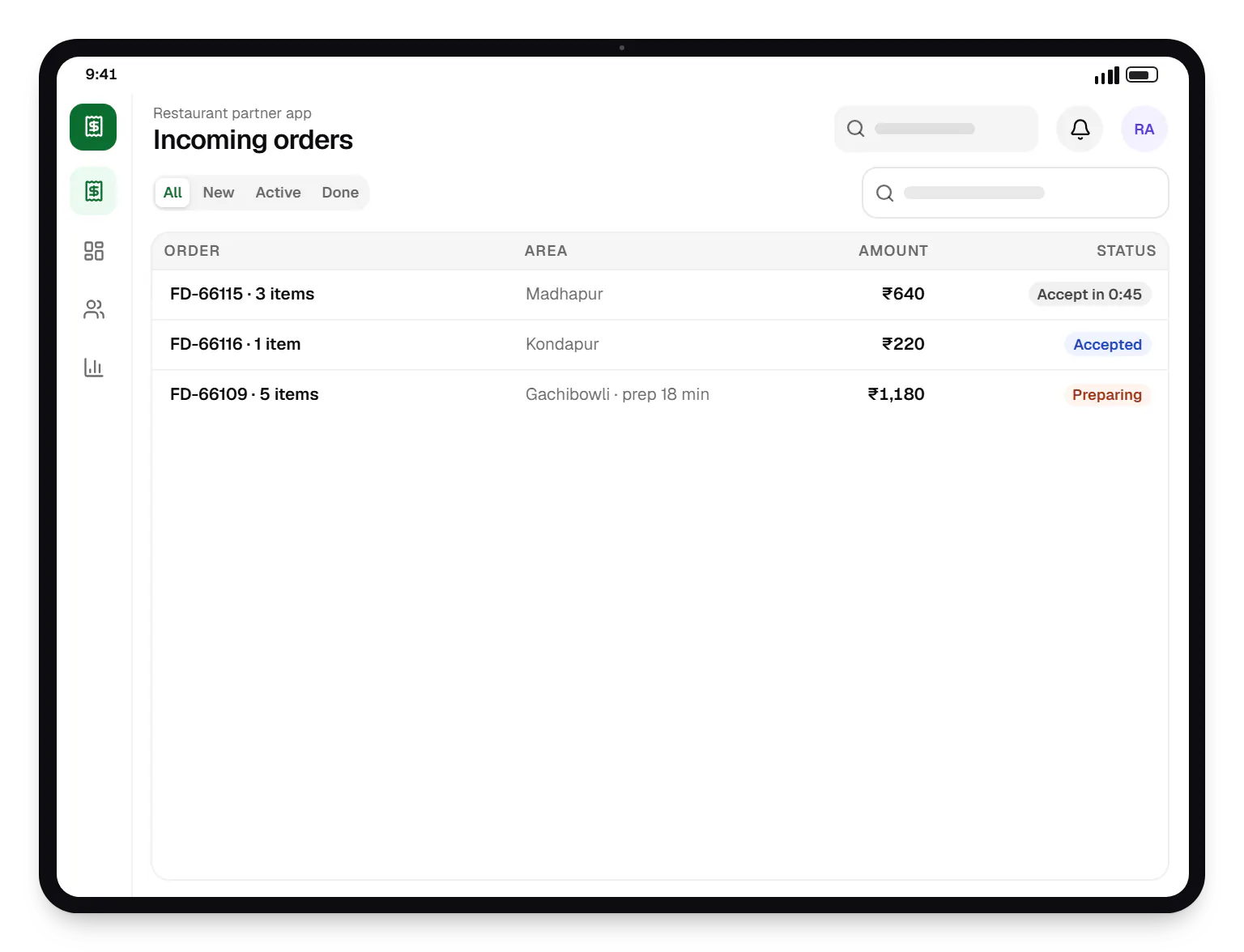Click the header search field beside the bell
This screenshot has height=952, width=1244.
935,129
